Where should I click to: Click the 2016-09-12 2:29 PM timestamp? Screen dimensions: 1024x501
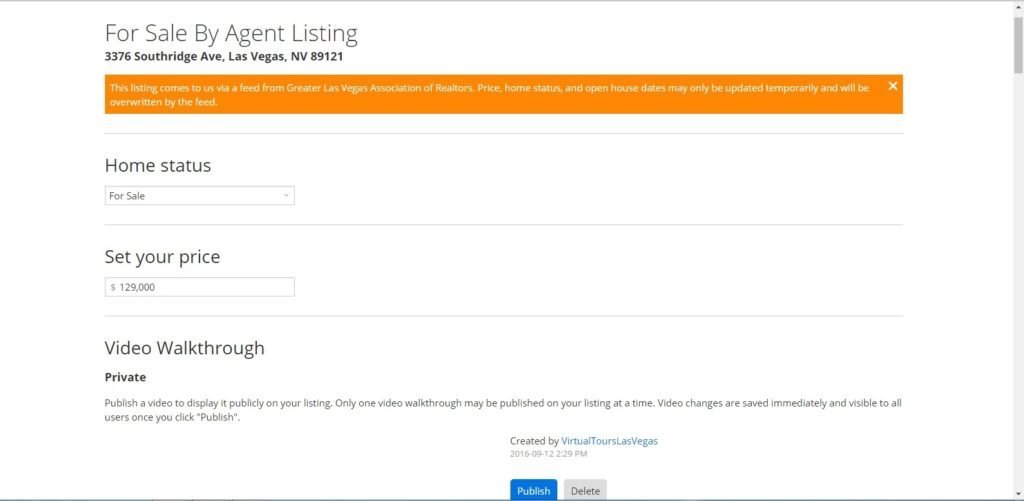tap(548, 454)
